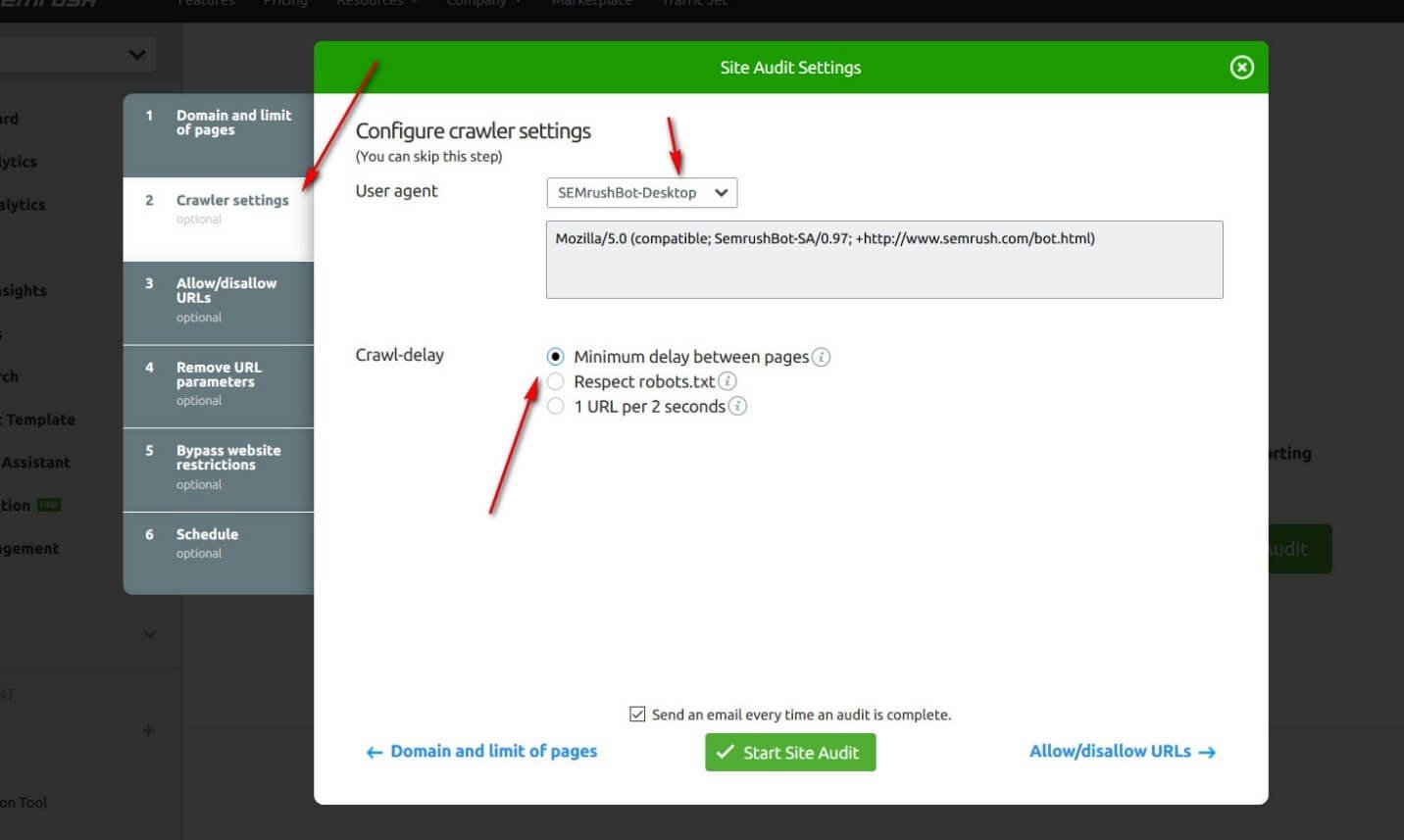
Task: Follow the forward-arrow Allow/disallow URLs link
Action: pos(1123,752)
